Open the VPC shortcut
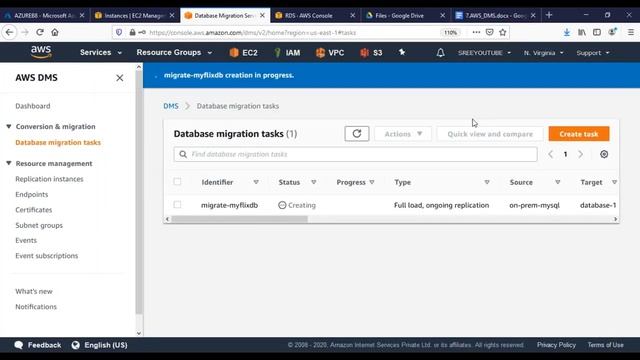The width and height of the screenshot is (640, 360). pos(330,53)
